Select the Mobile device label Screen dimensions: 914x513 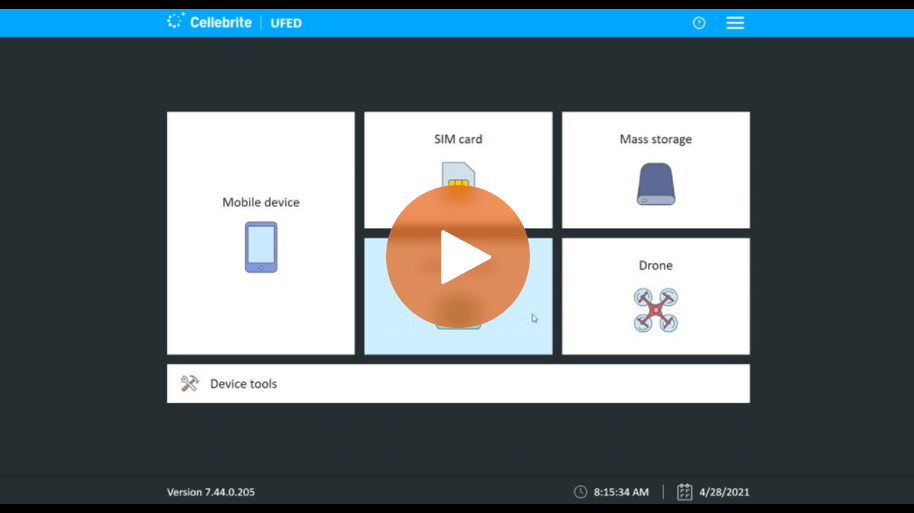point(261,202)
